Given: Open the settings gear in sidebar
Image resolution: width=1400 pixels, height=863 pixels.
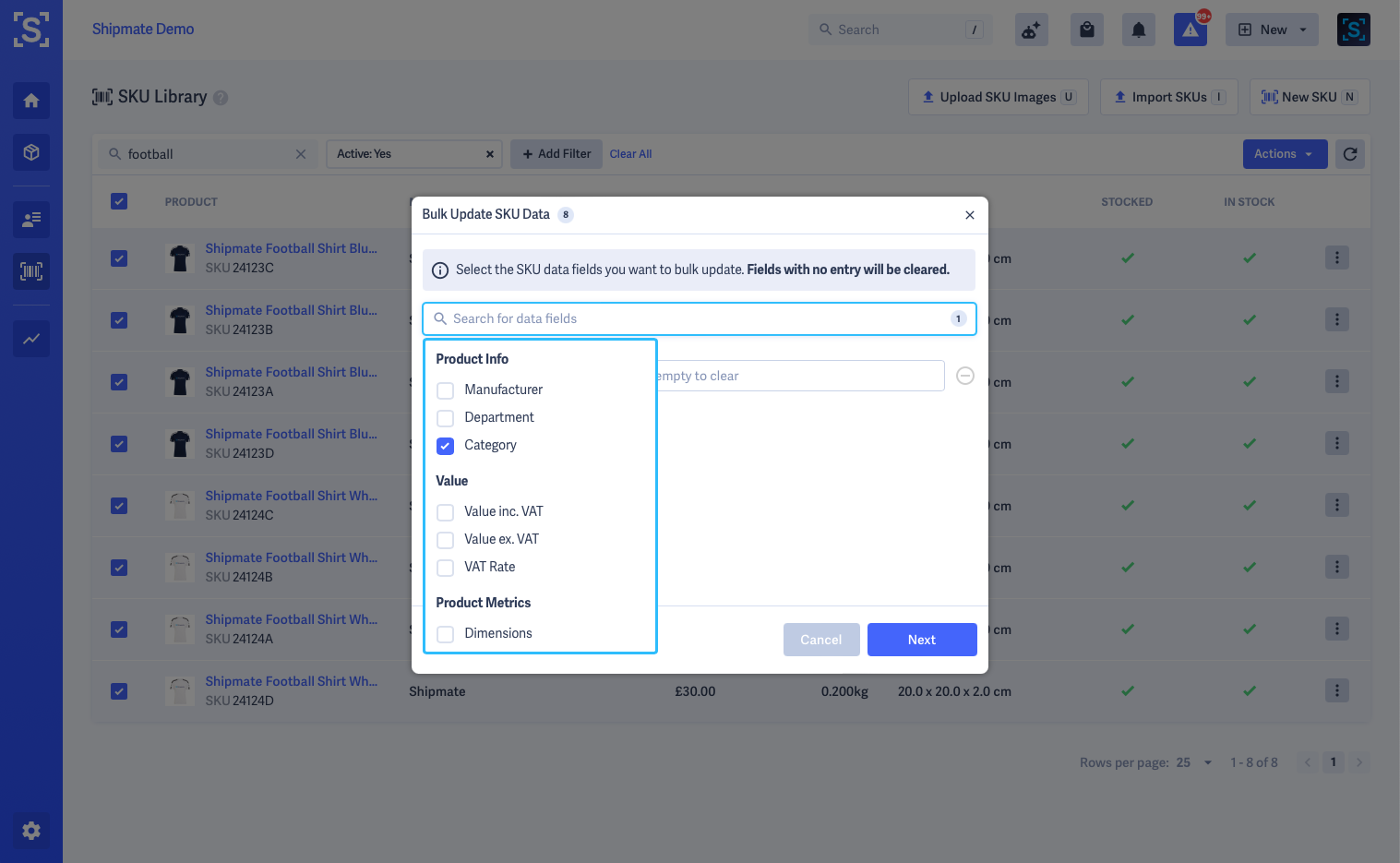Looking at the screenshot, I should (x=31, y=831).
